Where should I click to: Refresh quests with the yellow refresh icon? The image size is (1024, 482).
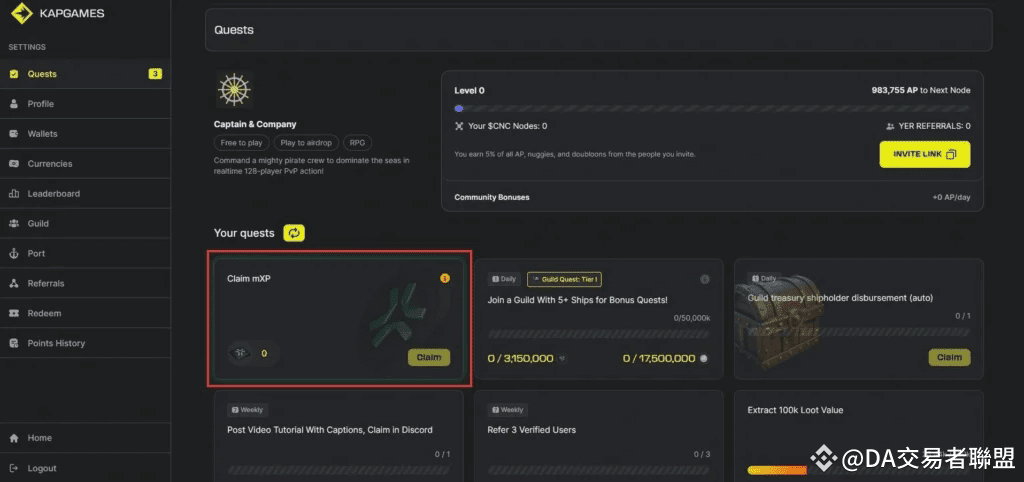pos(294,233)
